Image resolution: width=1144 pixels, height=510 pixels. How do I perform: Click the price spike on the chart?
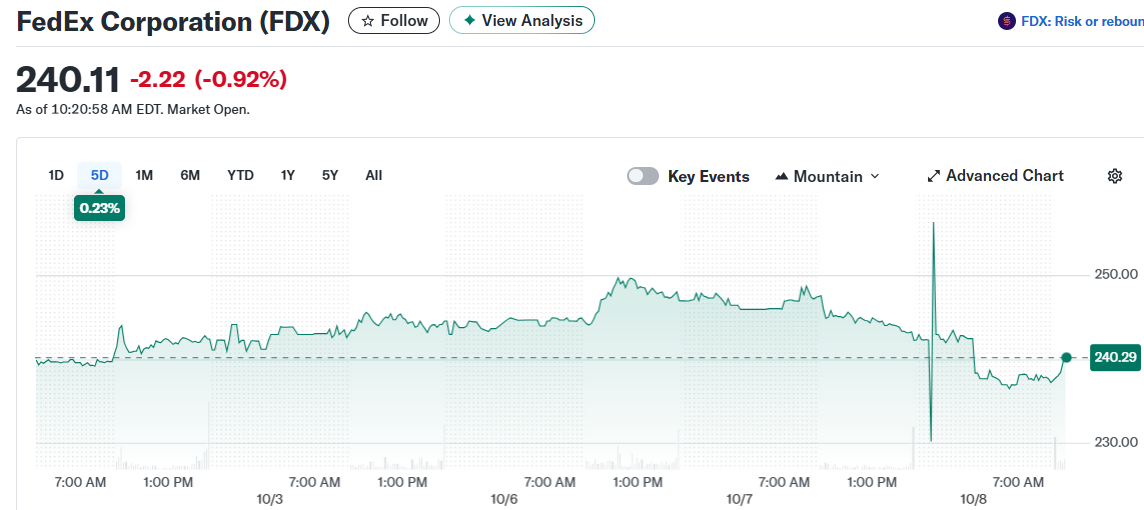pyautogui.click(x=933, y=225)
